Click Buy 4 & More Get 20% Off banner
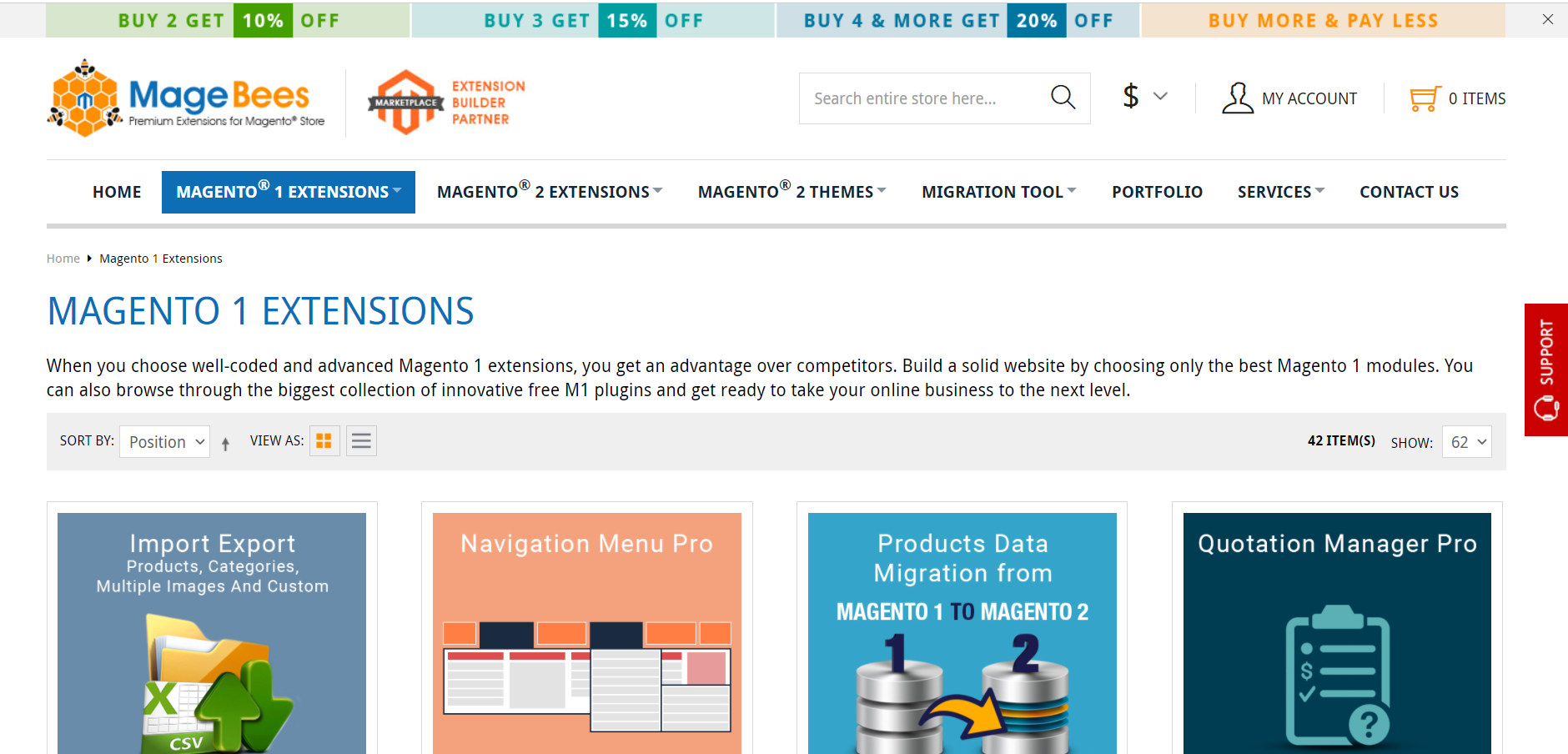Viewport: 1568px width, 754px height. 958,20
